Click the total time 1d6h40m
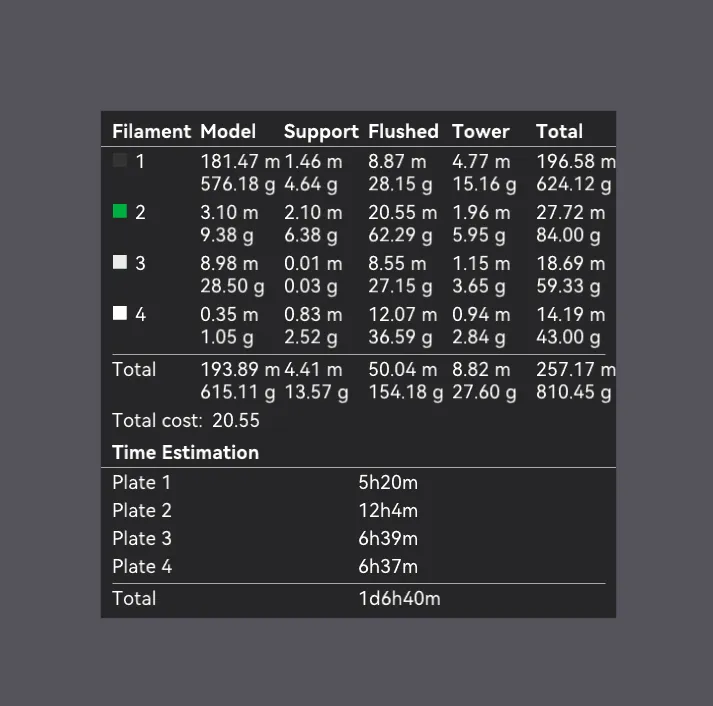 coord(400,598)
